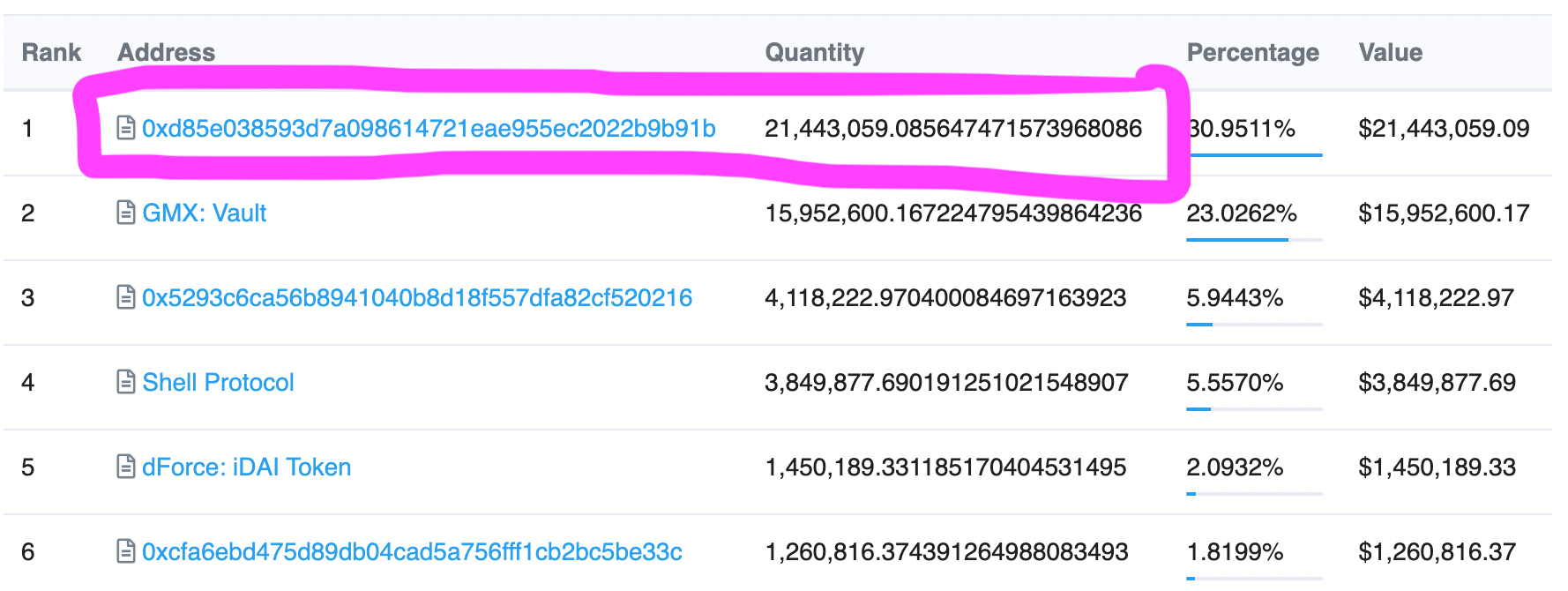
Task: Click contract icon beside 0xcfa6ebd475d8 address
Action: coord(126,552)
